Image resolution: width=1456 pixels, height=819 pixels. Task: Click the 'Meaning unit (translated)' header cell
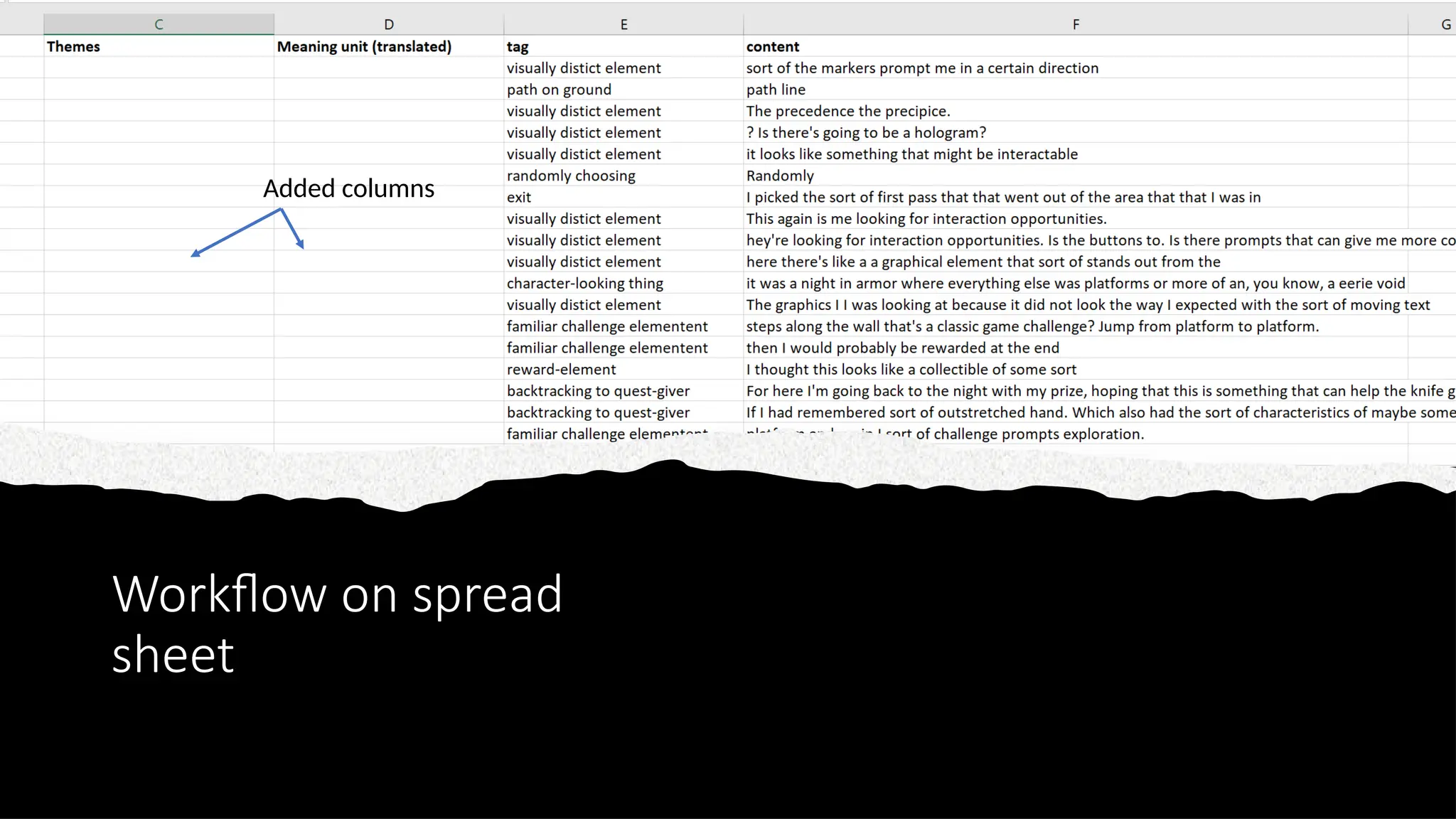click(389, 46)
